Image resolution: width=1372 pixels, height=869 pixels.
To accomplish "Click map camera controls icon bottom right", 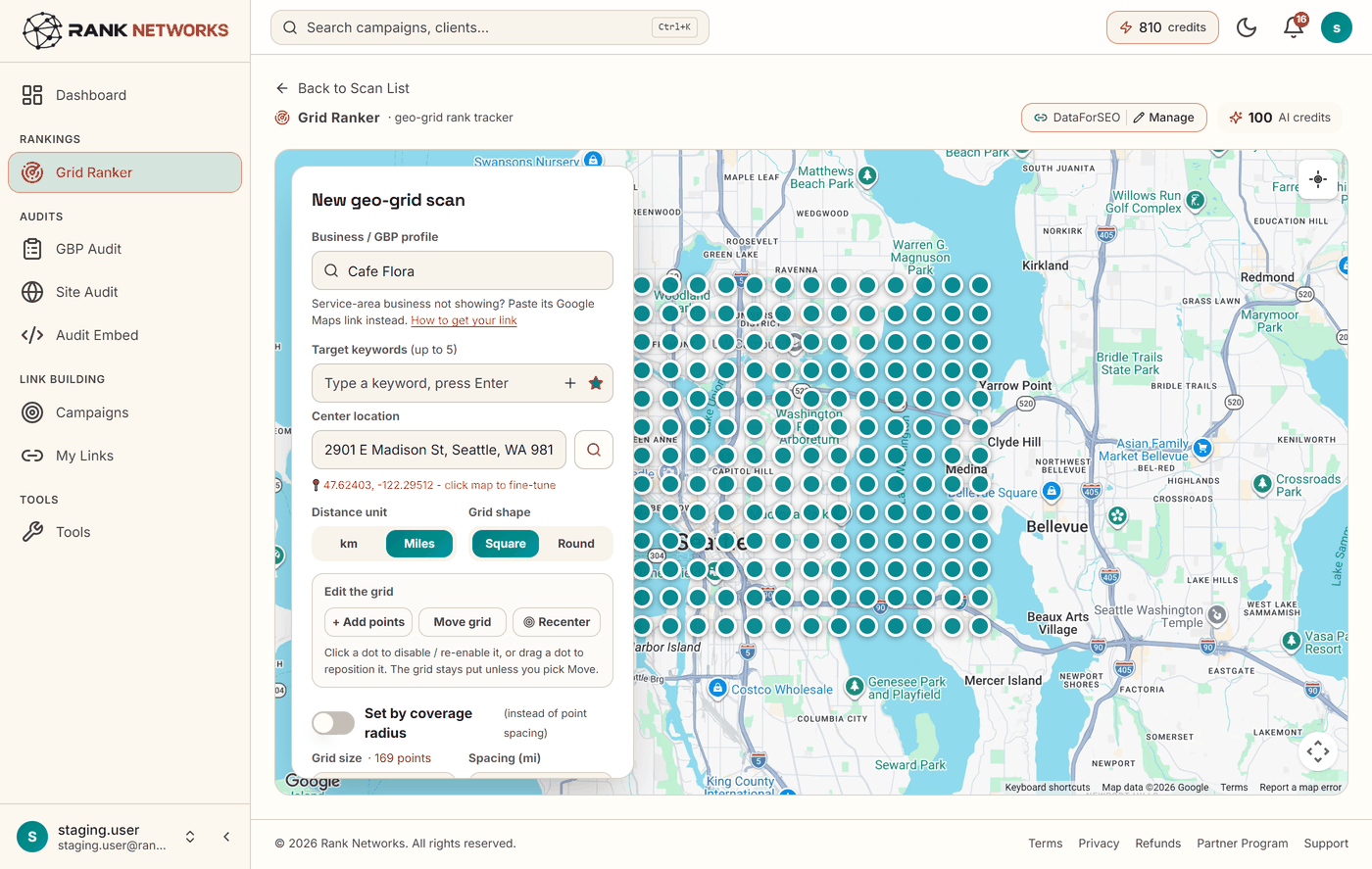I will [x=1318, y=751].
